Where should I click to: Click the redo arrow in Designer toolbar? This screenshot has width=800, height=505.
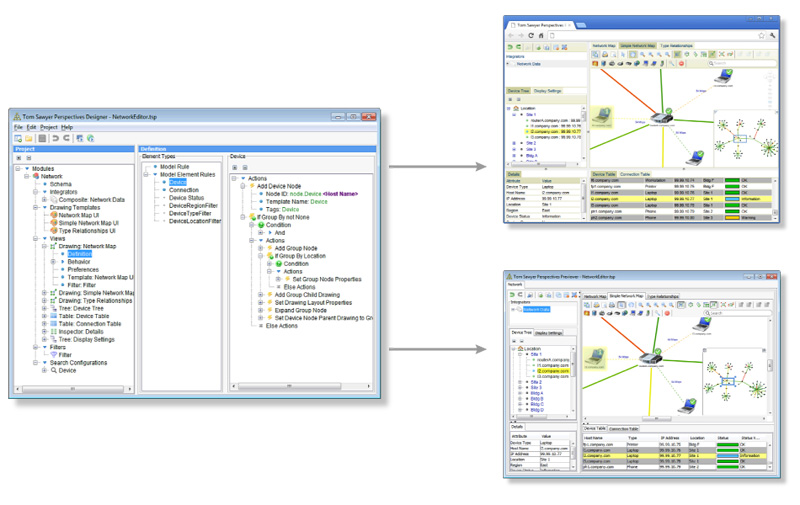click(x=66, y=138)
